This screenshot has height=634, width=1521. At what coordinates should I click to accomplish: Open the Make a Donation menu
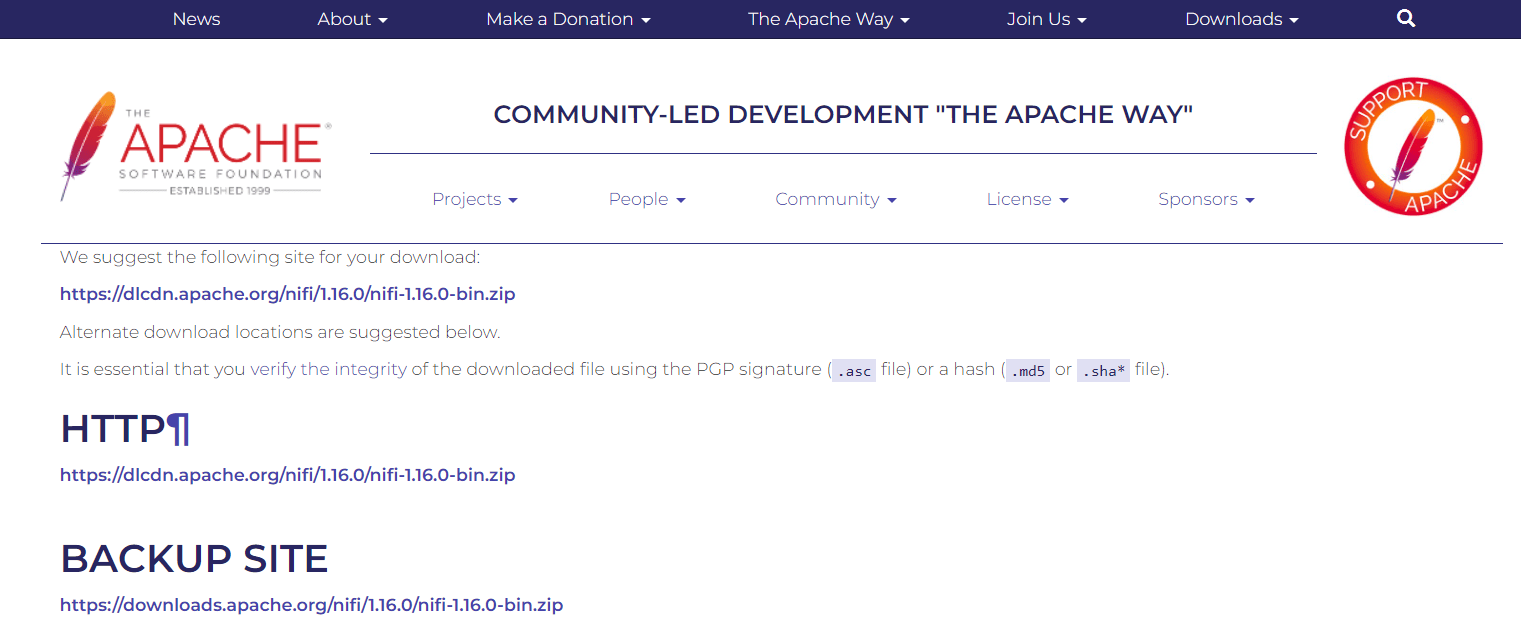tap(567, 18)
